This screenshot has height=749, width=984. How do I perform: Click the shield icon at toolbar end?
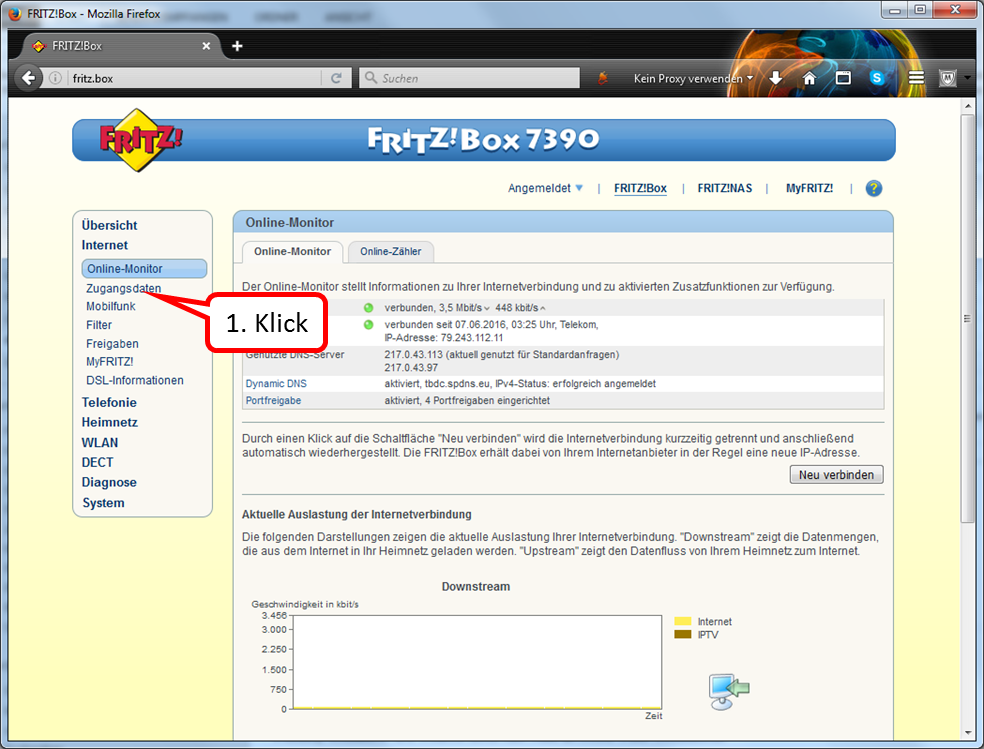(948, 78)
